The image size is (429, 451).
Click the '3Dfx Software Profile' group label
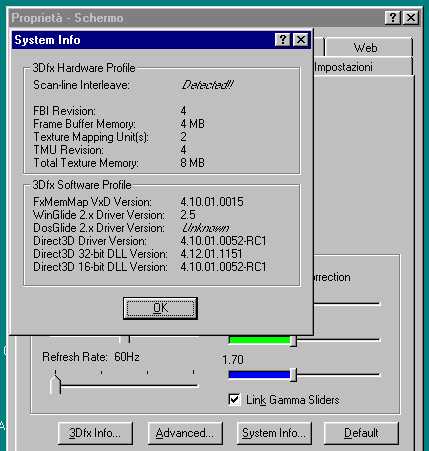point(82,185)
